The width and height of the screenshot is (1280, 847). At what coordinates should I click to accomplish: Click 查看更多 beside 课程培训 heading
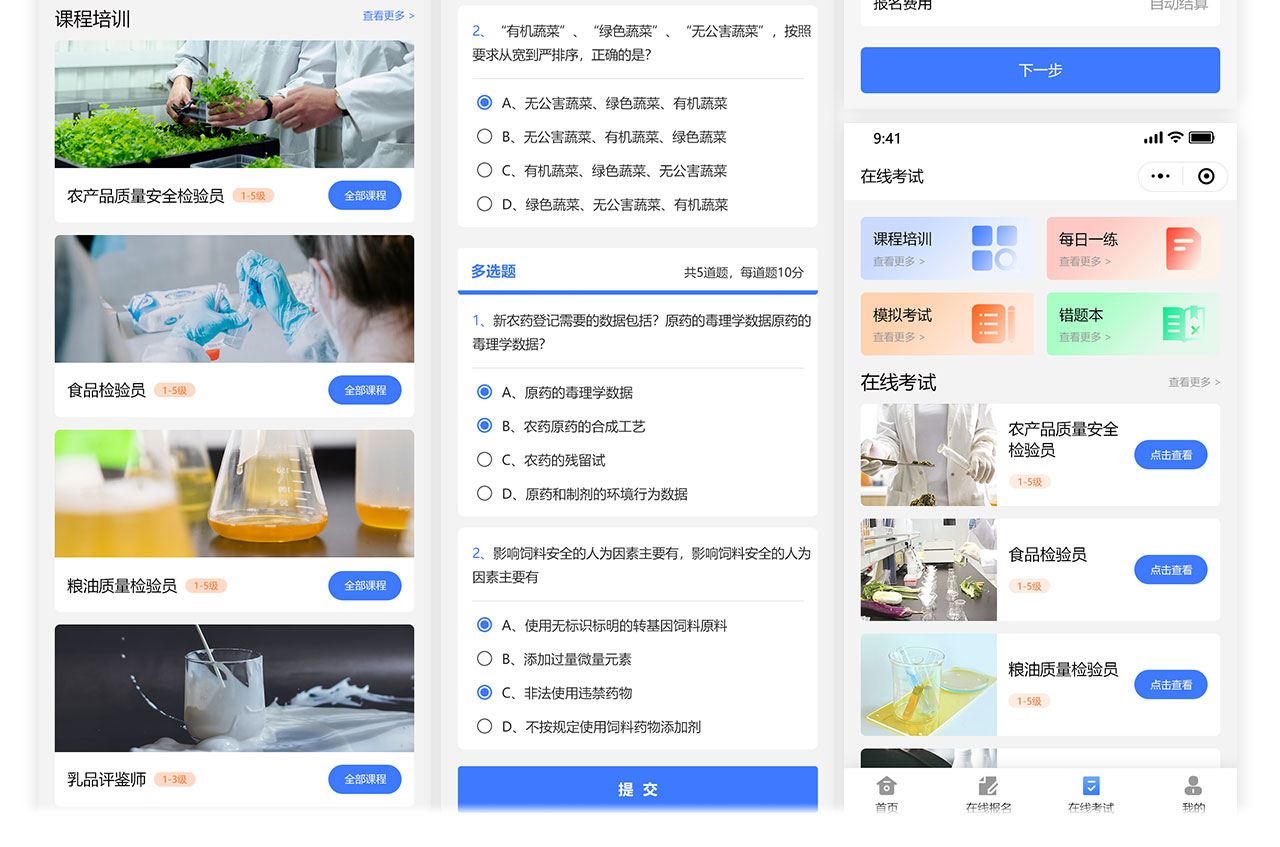click(x=388, y=16)
